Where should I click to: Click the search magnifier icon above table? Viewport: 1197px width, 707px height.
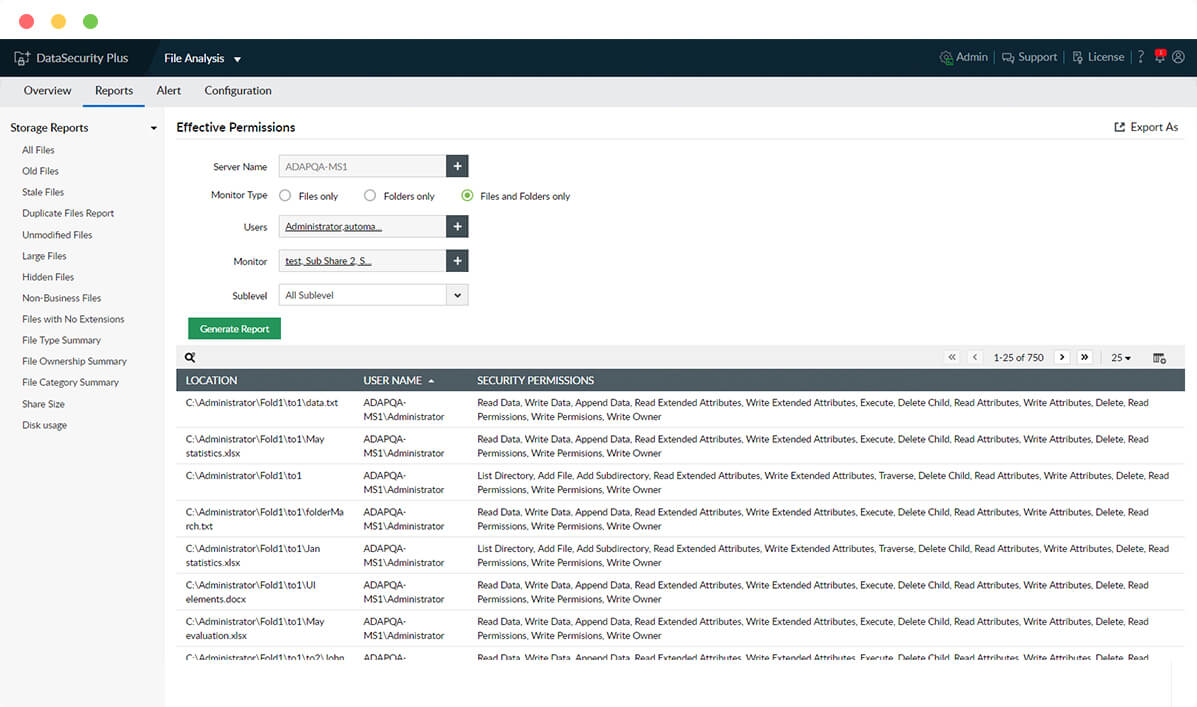(190, 357)
